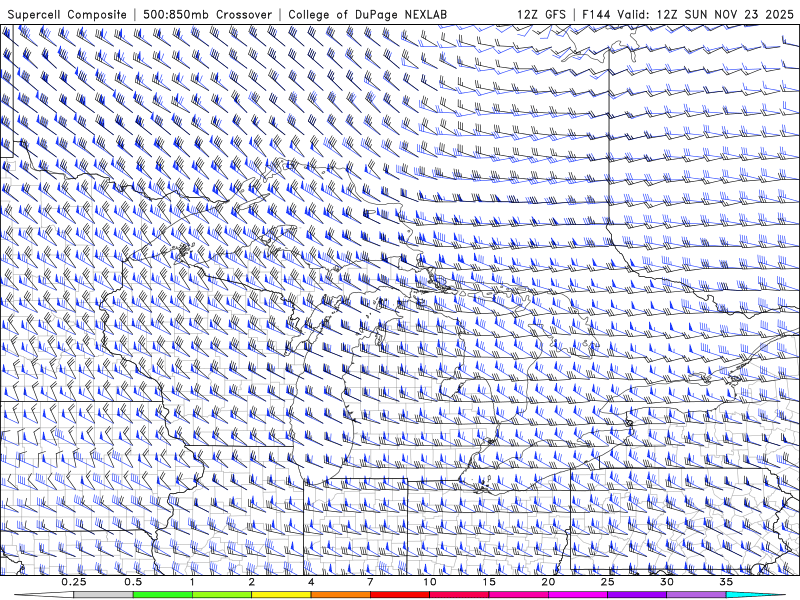Image resolution: width=800 pixels, height=600 pixels.
Task: Select the orange 4–7 color bar segment
Action: (x=340, y=595)
